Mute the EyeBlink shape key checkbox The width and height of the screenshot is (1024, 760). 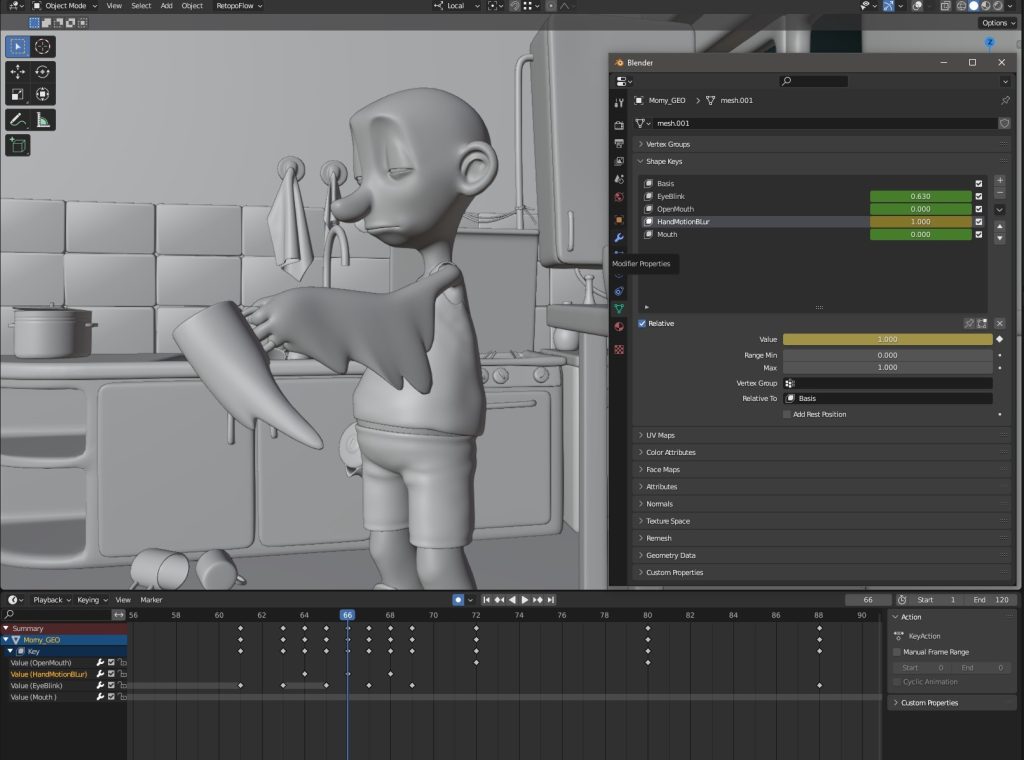click(x=978, y=196)
